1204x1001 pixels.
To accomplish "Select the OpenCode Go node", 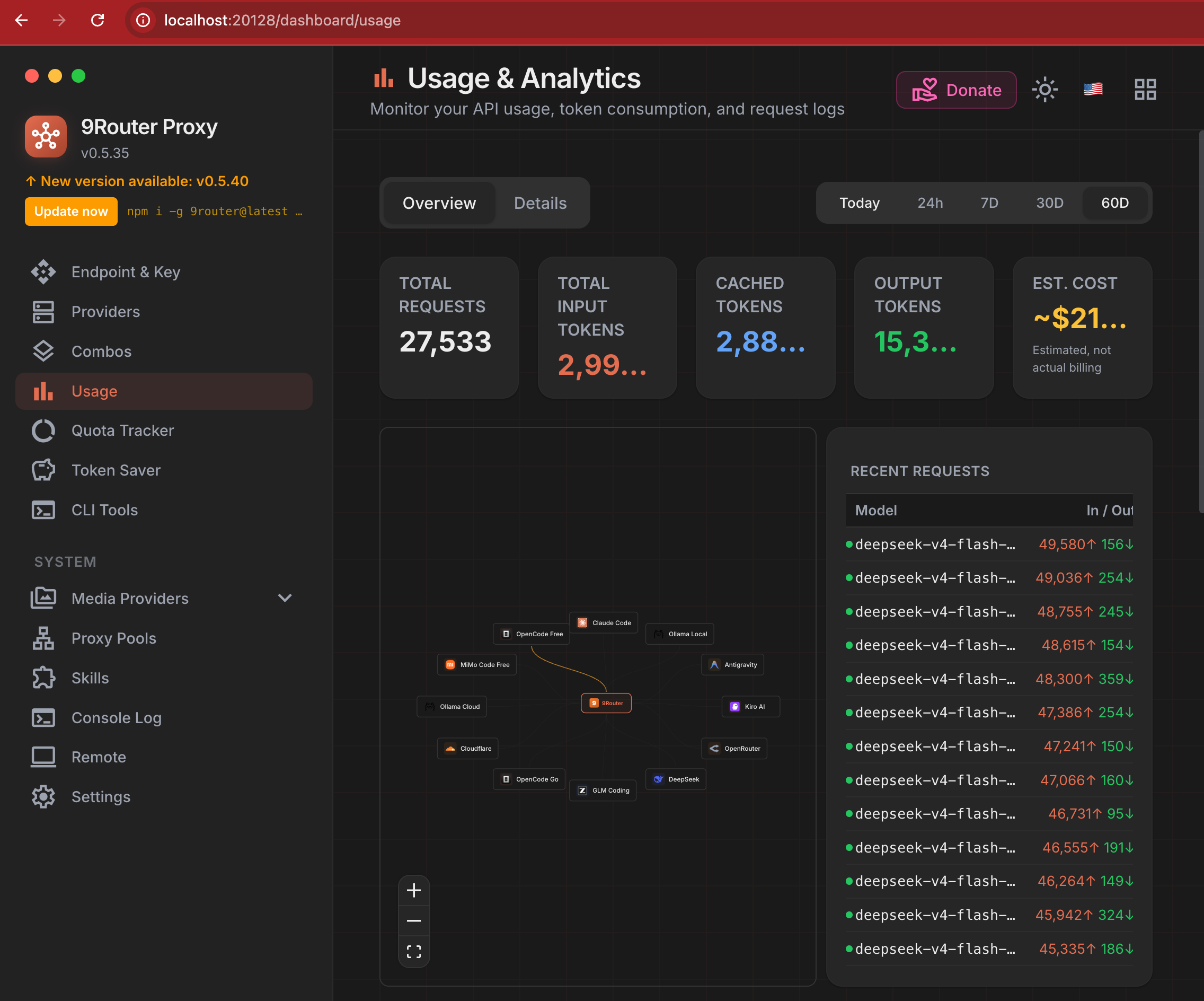I will point(529,779).
